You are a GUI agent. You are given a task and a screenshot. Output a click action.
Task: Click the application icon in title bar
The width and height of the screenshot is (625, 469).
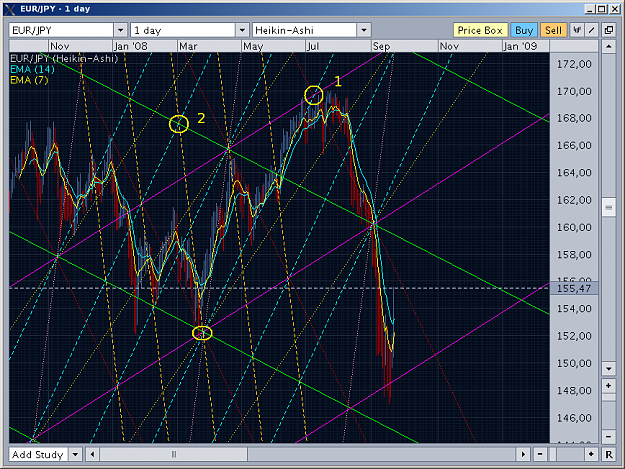click(x=10, y=9)
